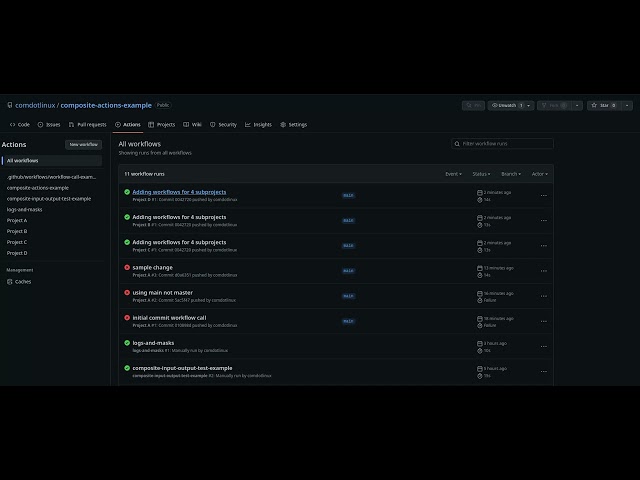Click main branch label on sample change run
The image size is (640, 480).
(348, 271)
